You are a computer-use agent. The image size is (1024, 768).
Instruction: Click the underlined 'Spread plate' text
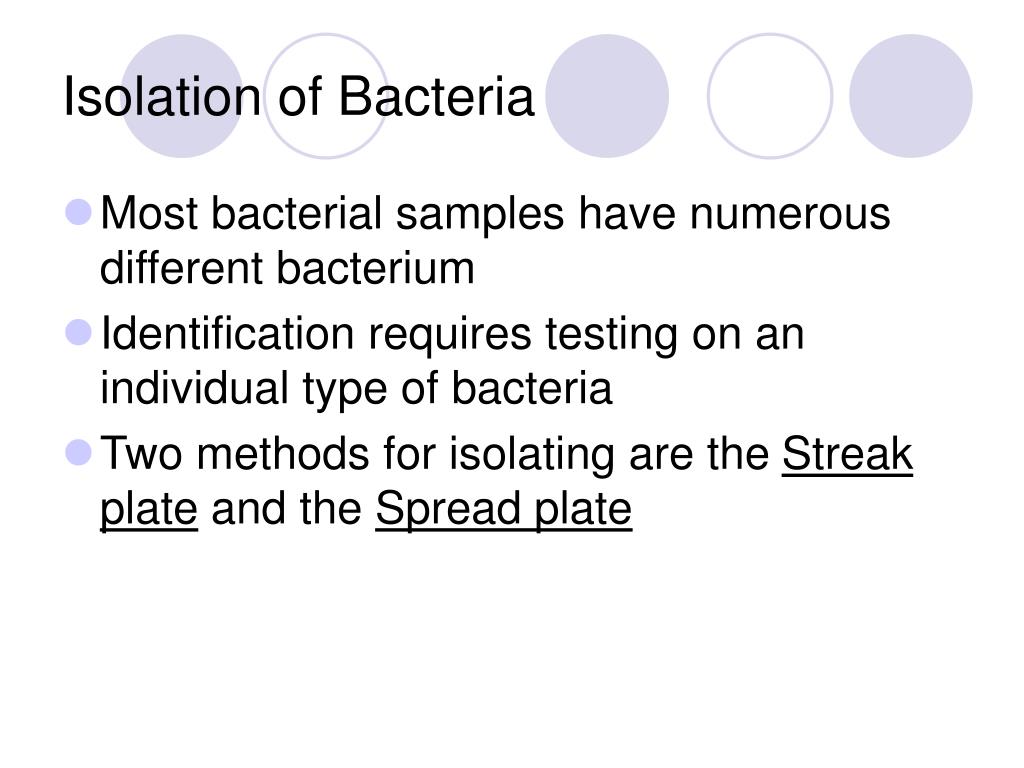[504, 509]
